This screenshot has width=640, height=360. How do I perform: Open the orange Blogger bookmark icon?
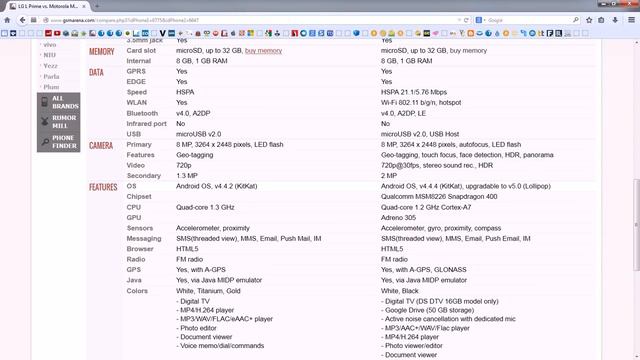[x=471, y=33]
